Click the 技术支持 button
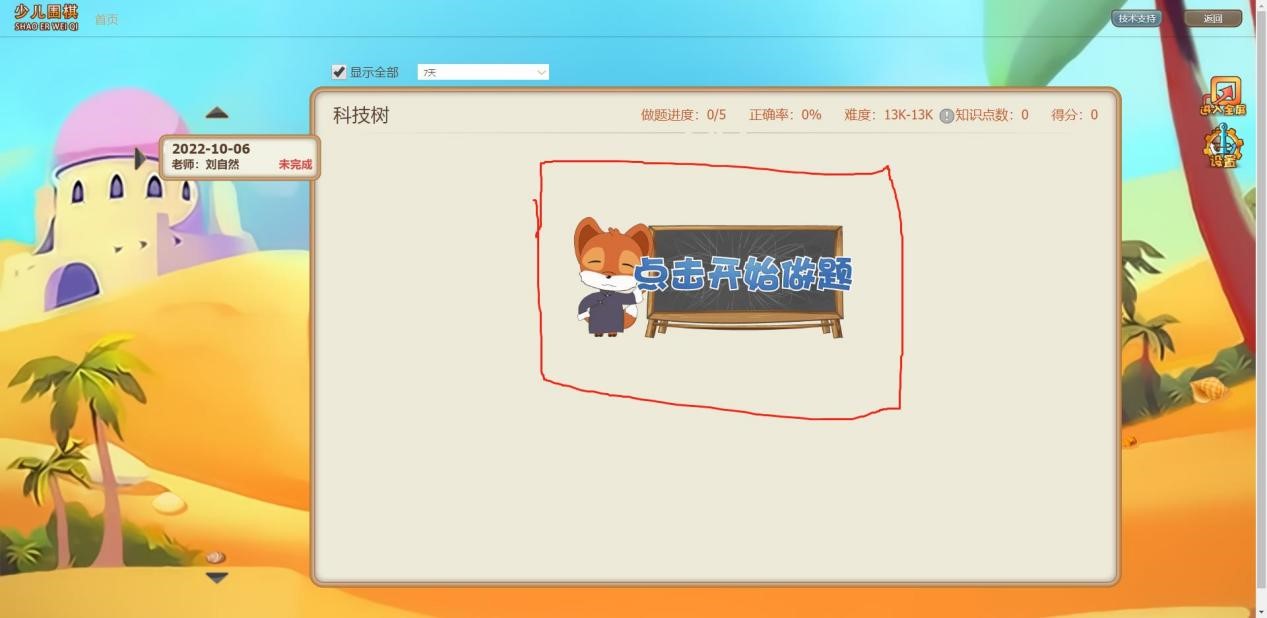The height and width of the screenshot is (618, 1267). pyautogui.click(x=1137, y=18)
